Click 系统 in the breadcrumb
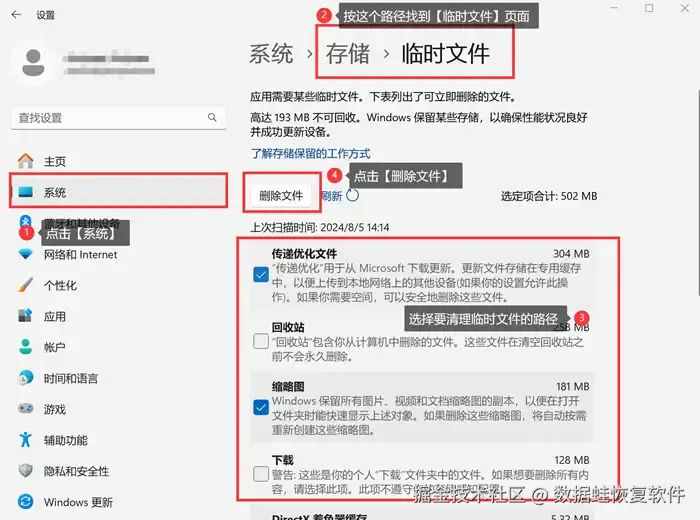The height and width of the screenshot is (520, 700). click(271, 54)
